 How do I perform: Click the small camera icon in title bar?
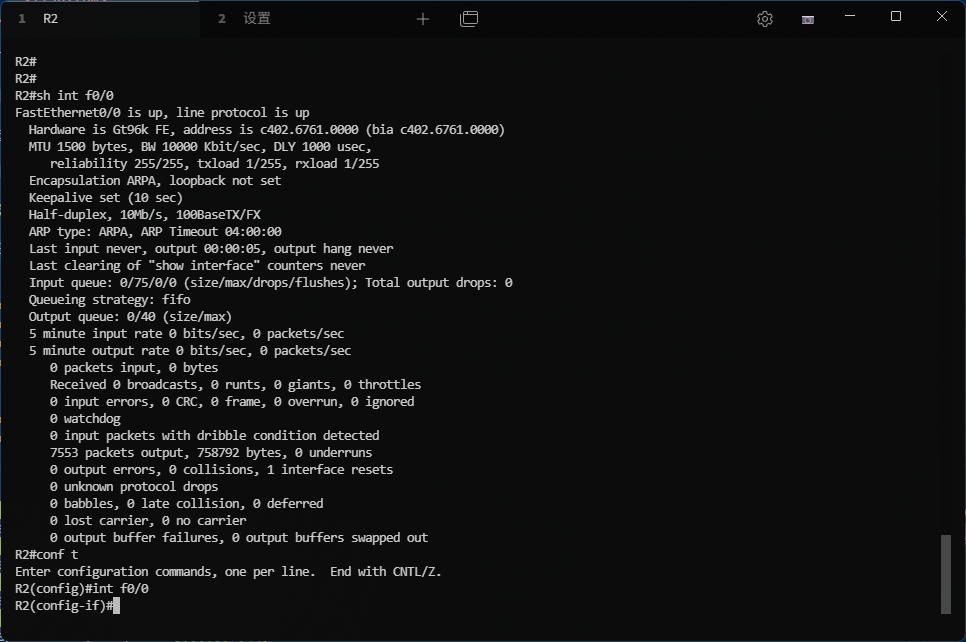pyautogui.click(x=808, y=19)
